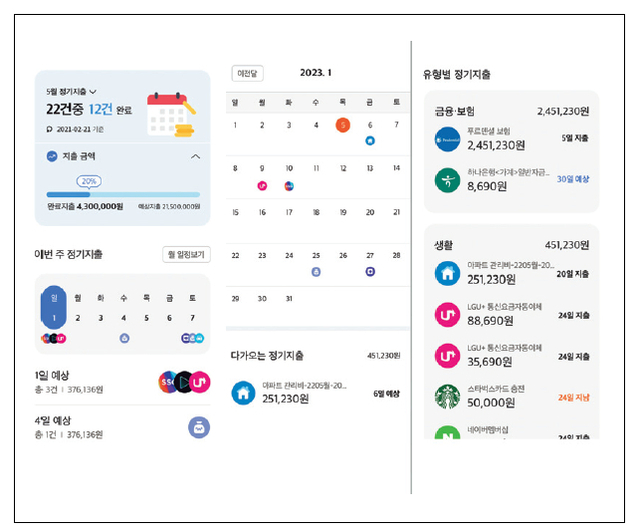Open the 생활 category header
This screenshot has width=640, height=532.
(512, 245)
